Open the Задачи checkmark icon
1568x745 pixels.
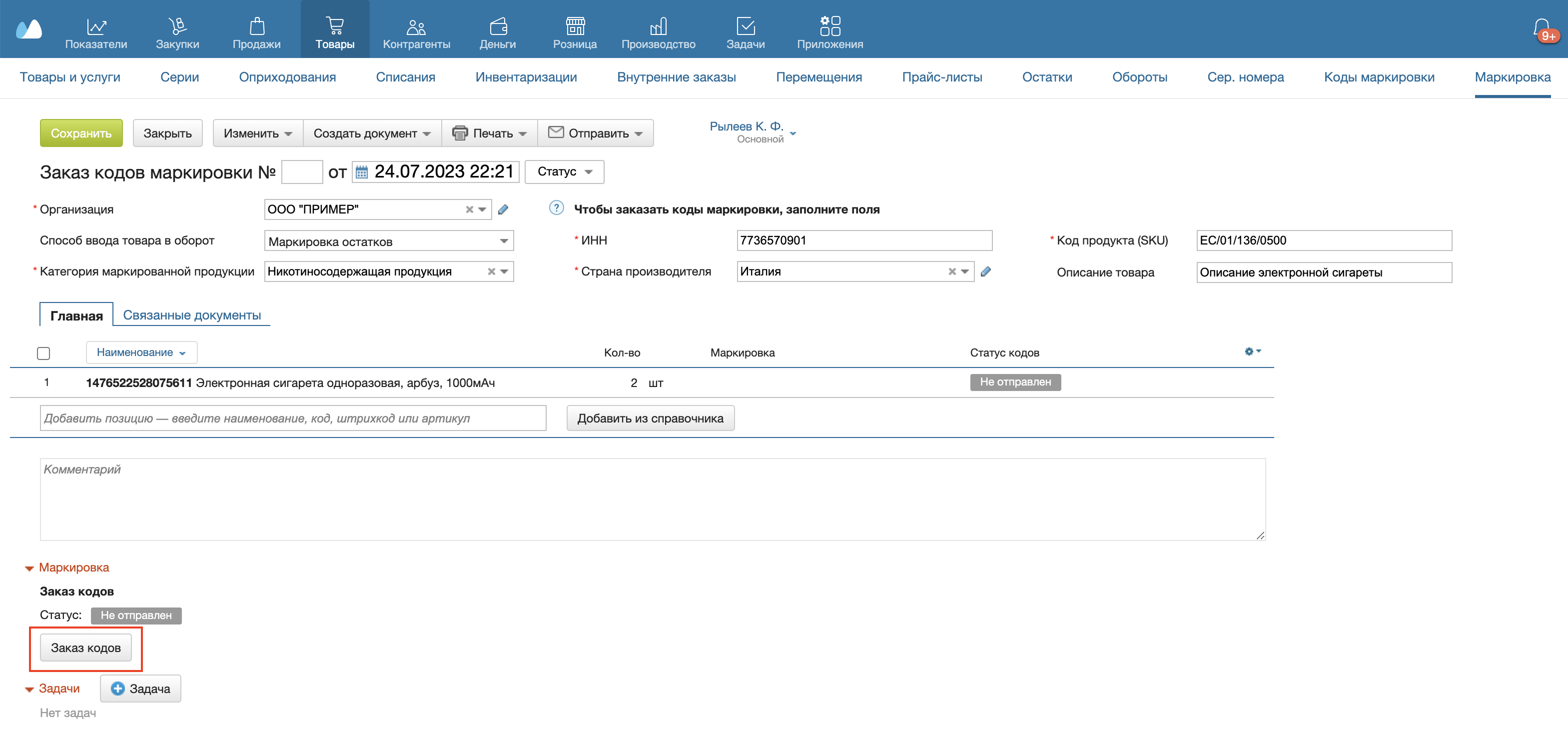click(746, 26)
